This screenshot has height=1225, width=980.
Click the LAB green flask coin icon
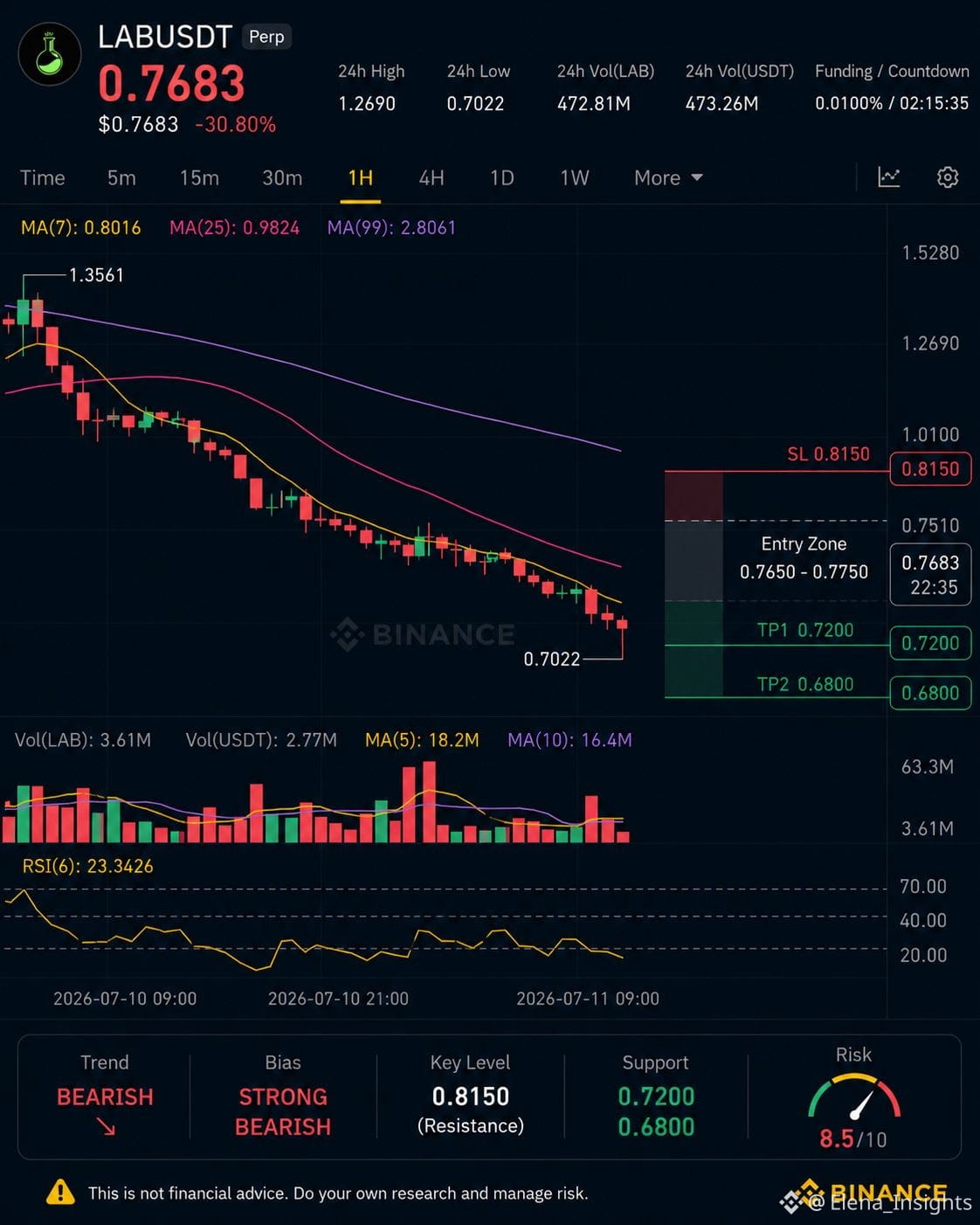click(x=50, y=55)
